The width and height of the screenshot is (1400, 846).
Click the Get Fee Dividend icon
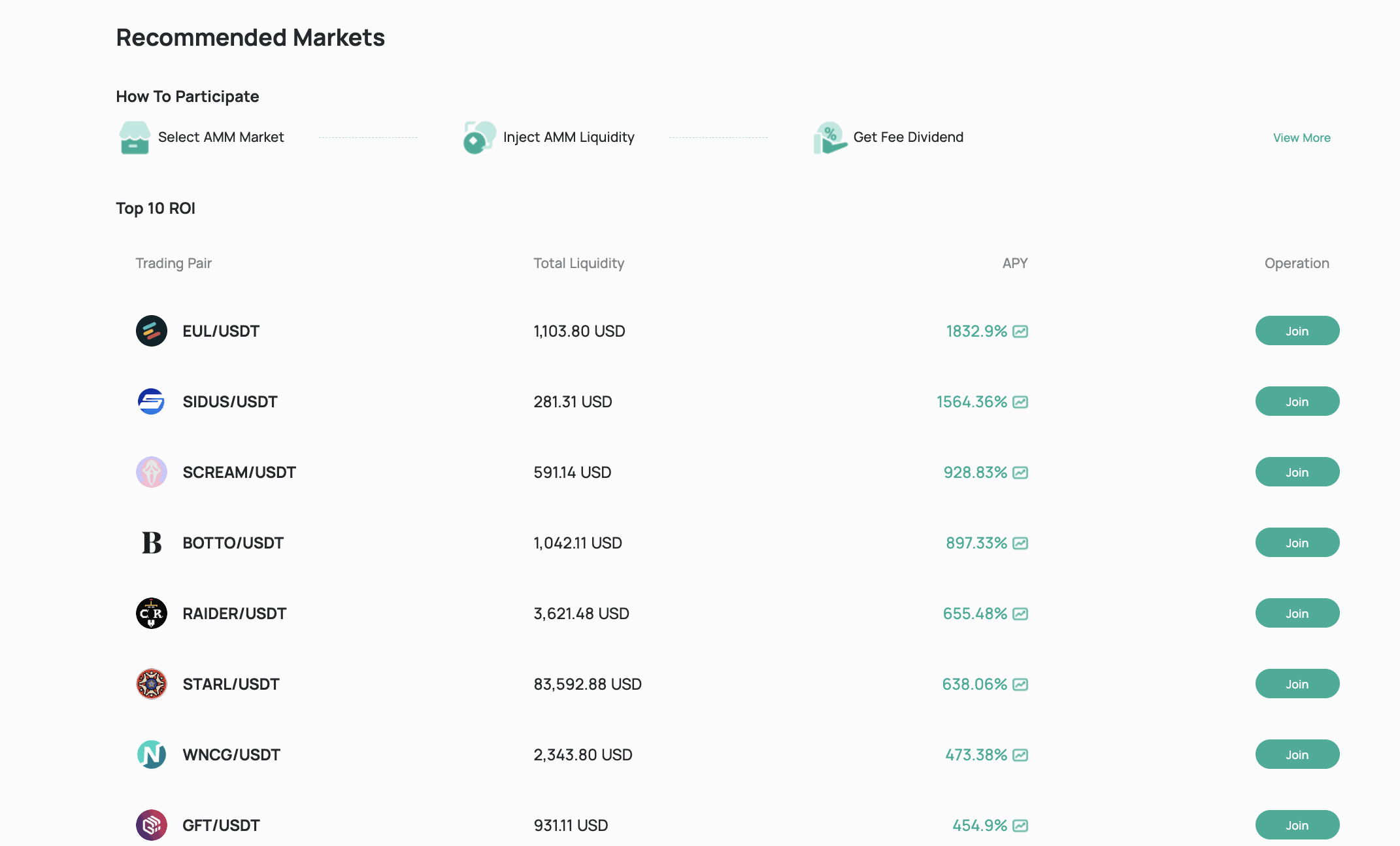[829, 137]
